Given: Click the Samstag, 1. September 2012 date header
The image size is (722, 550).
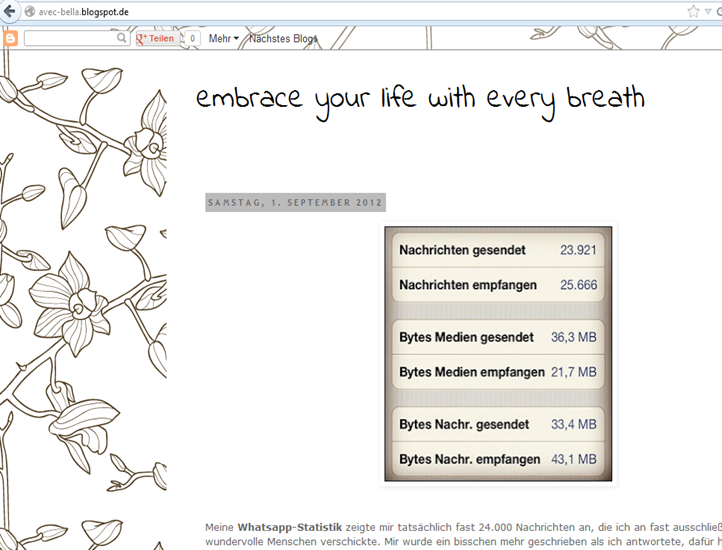Looking at the screenshot, I should pyautogui.click(x=295, y=202).
